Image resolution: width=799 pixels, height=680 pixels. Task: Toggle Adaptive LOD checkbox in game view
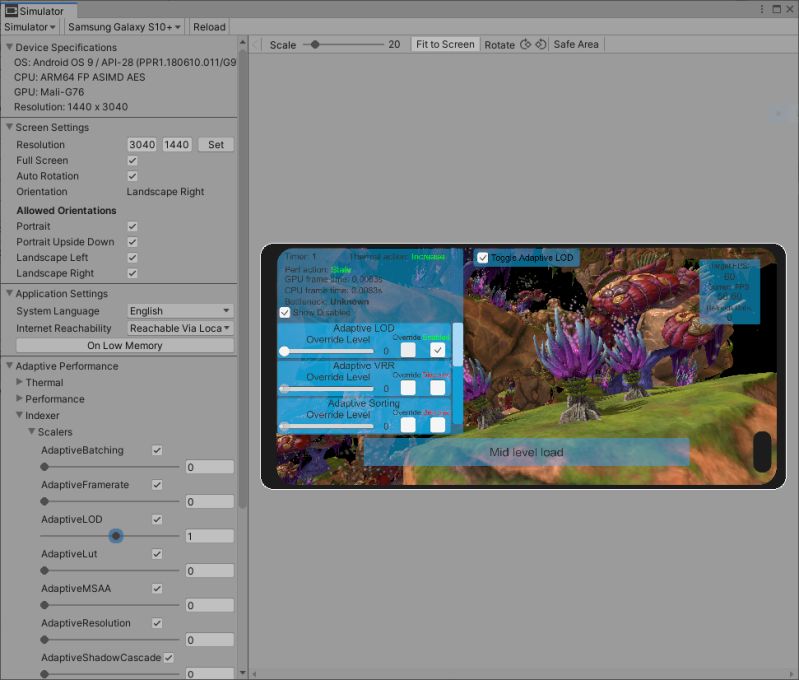tap(483, 258)
